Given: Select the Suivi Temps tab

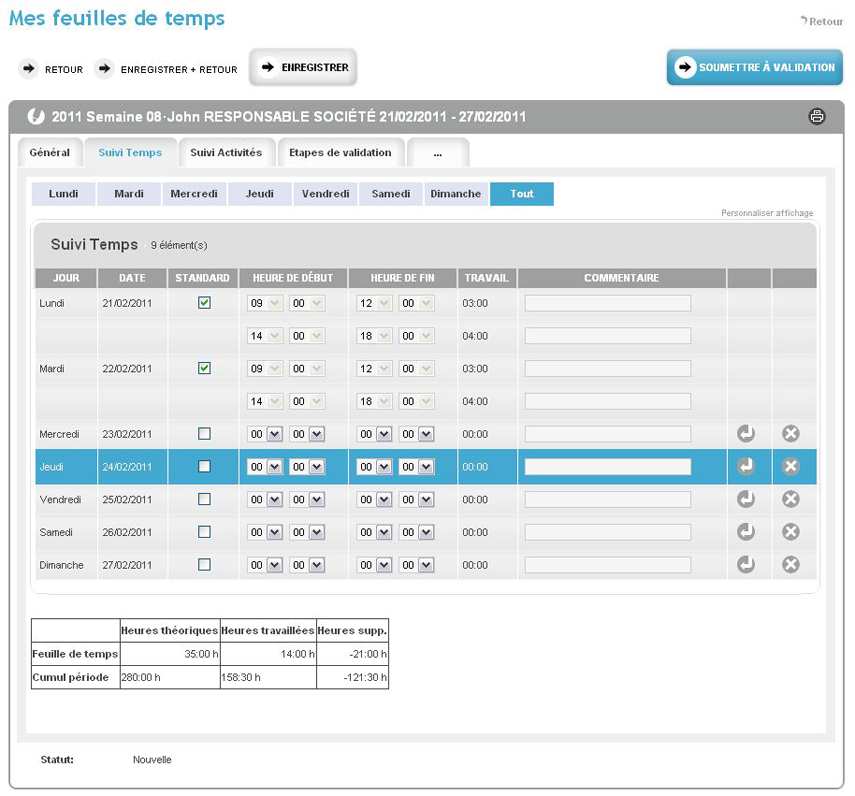Looking at the screenshot, I should (x=130, y=153).
